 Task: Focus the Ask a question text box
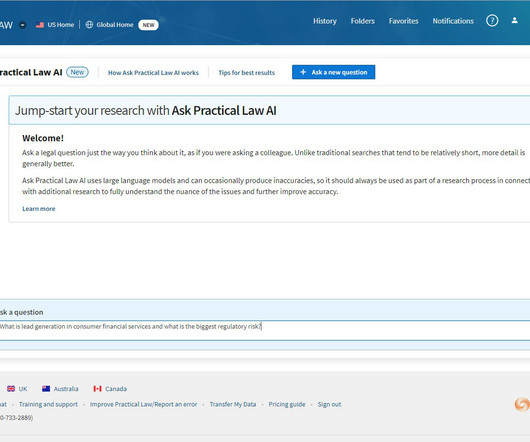pos(265,330)
